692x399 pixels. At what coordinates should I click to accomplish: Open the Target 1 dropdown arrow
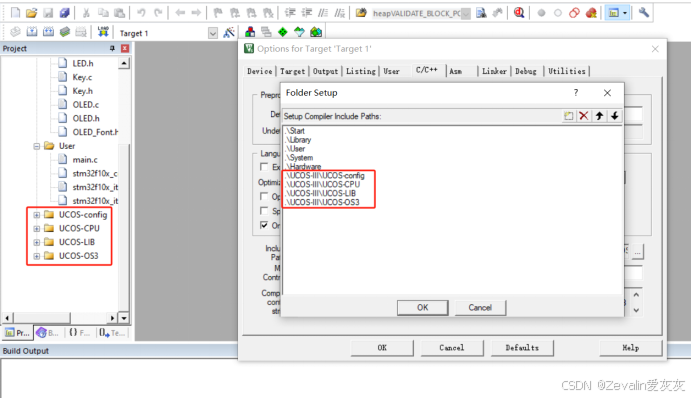(x=213, y=33)
